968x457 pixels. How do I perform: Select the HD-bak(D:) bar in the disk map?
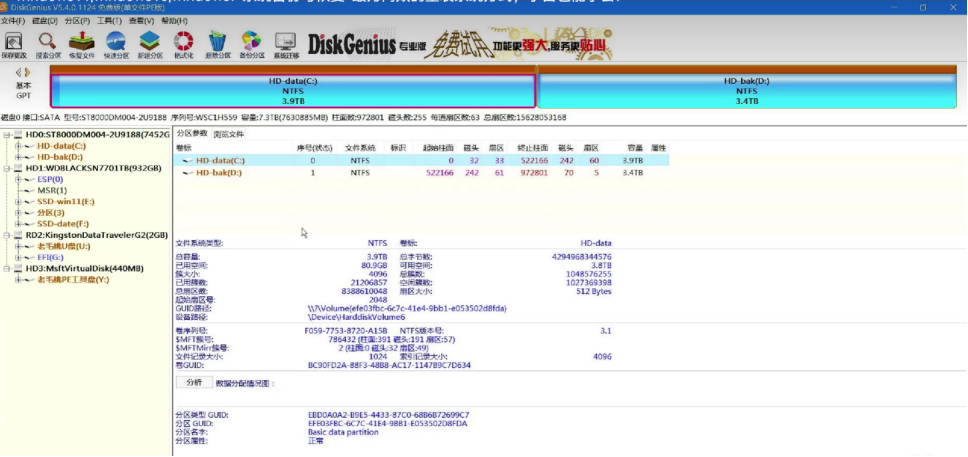(747, 91)
